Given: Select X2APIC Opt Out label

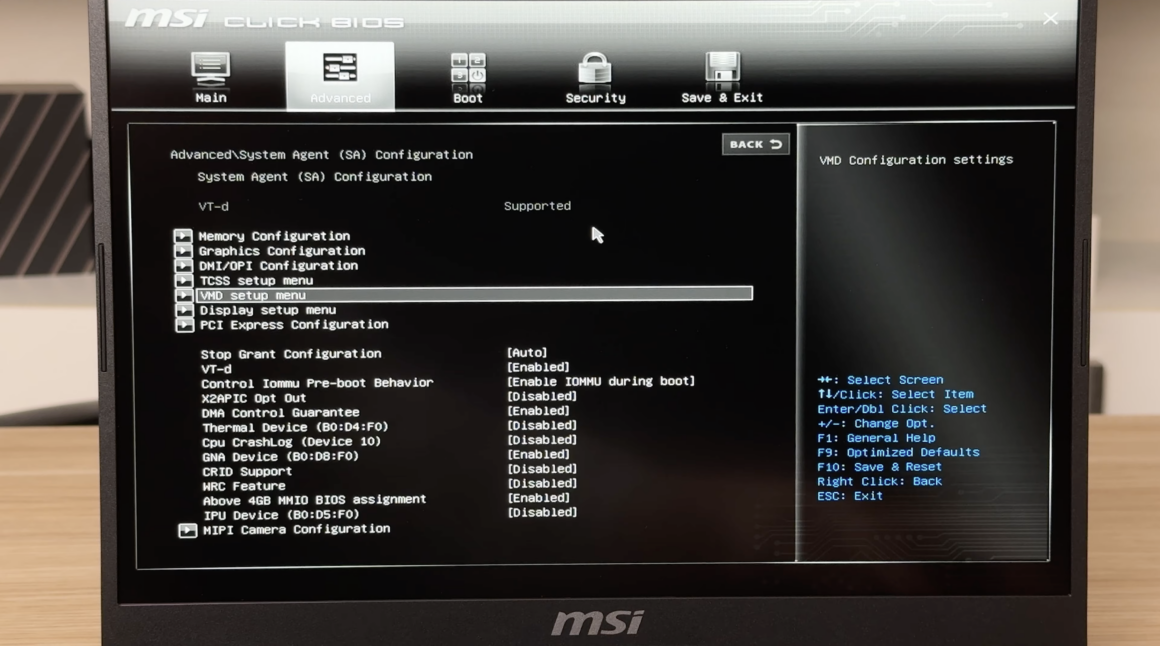Looking at the screenshot, I should [253, 398].
